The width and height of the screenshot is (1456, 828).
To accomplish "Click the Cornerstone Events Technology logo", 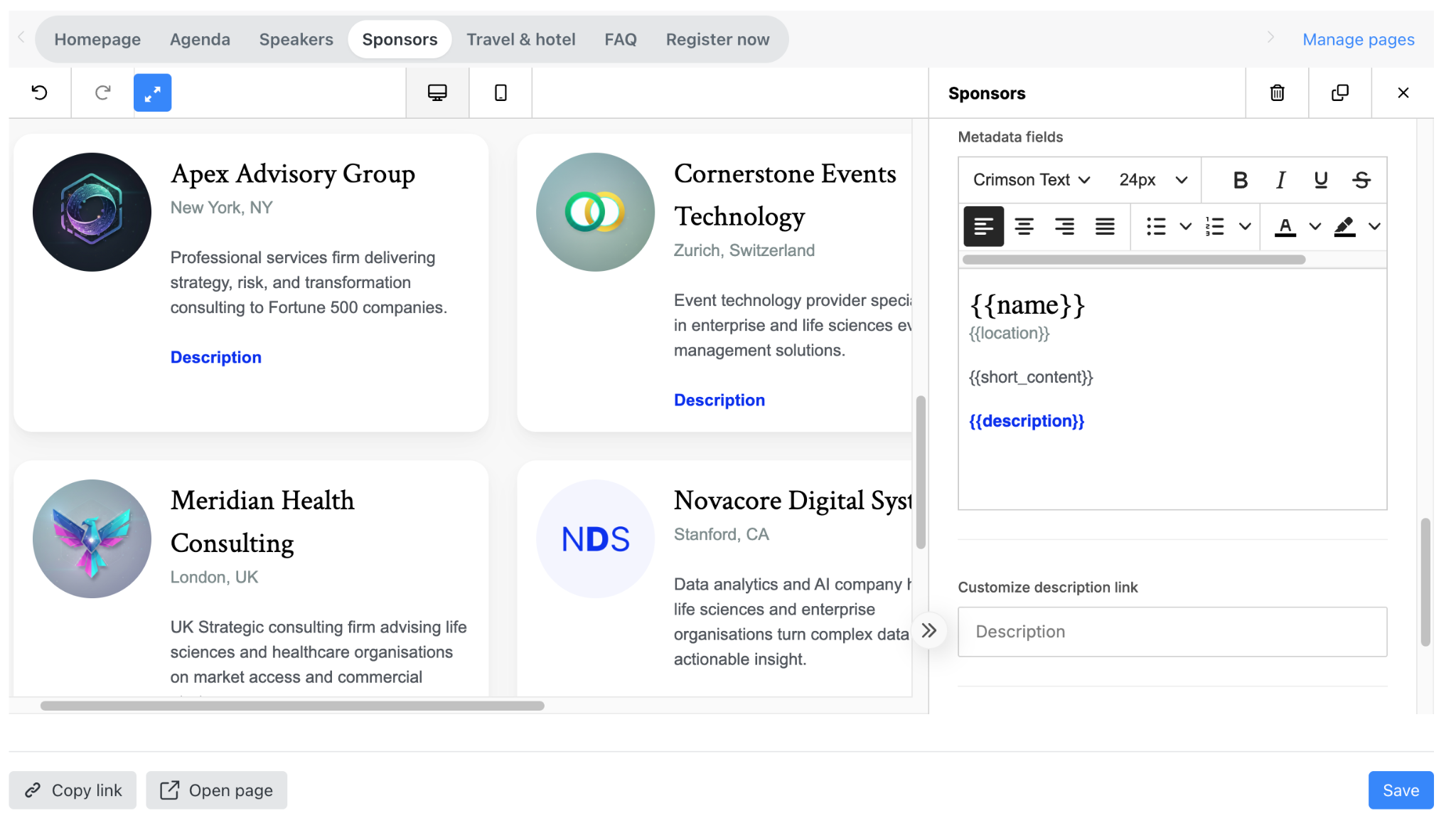I will [595, 212].
